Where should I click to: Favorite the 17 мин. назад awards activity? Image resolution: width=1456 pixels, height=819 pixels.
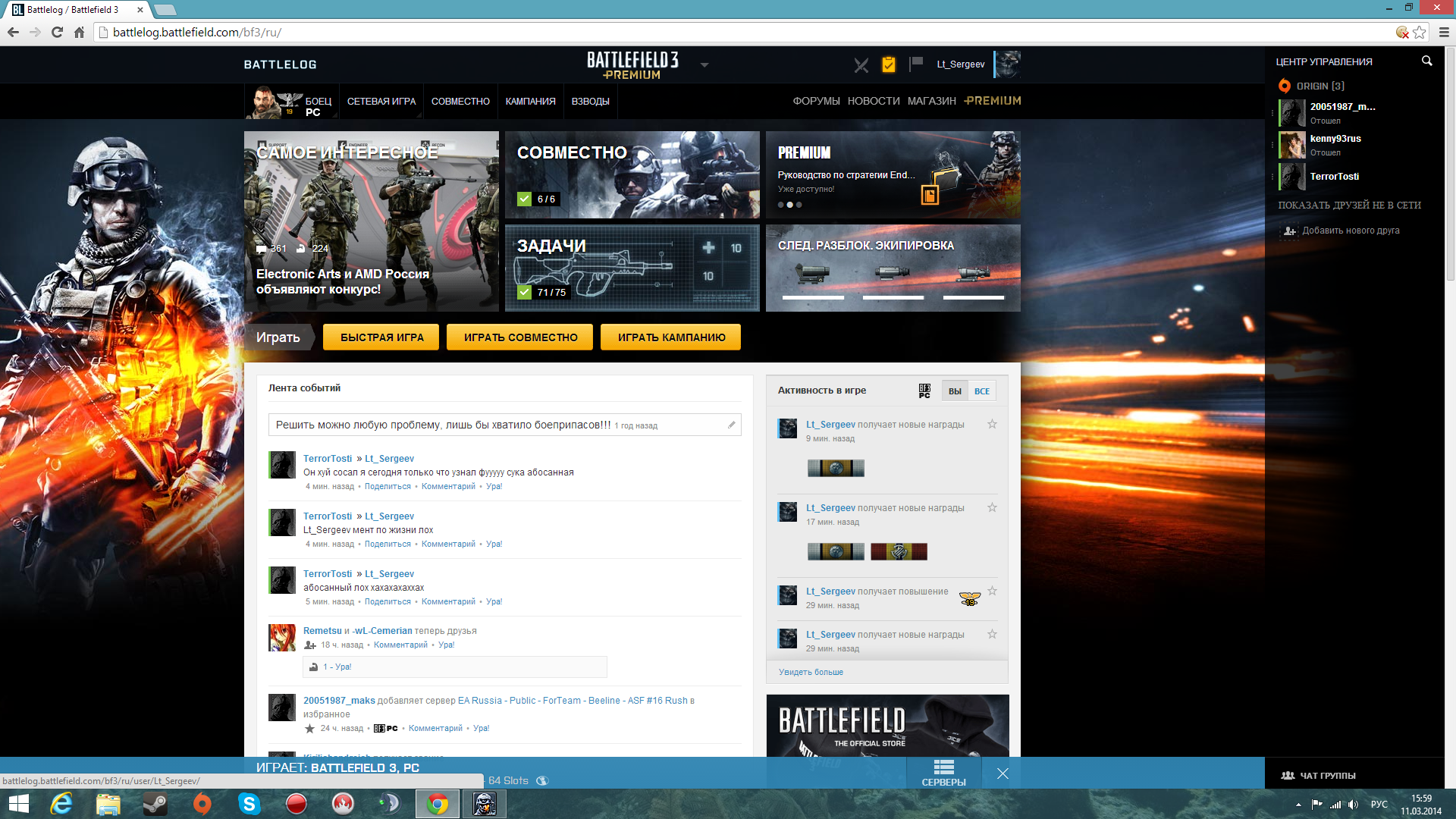(x=992, y=507)
